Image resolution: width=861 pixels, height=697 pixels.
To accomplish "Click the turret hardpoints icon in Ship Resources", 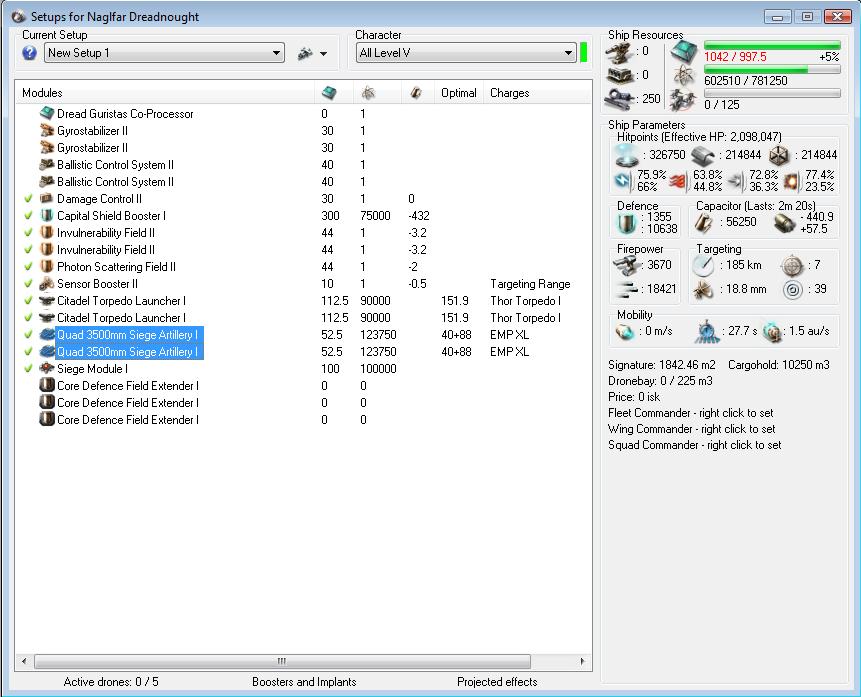I will pyautogui.click(x=620, y=52).
